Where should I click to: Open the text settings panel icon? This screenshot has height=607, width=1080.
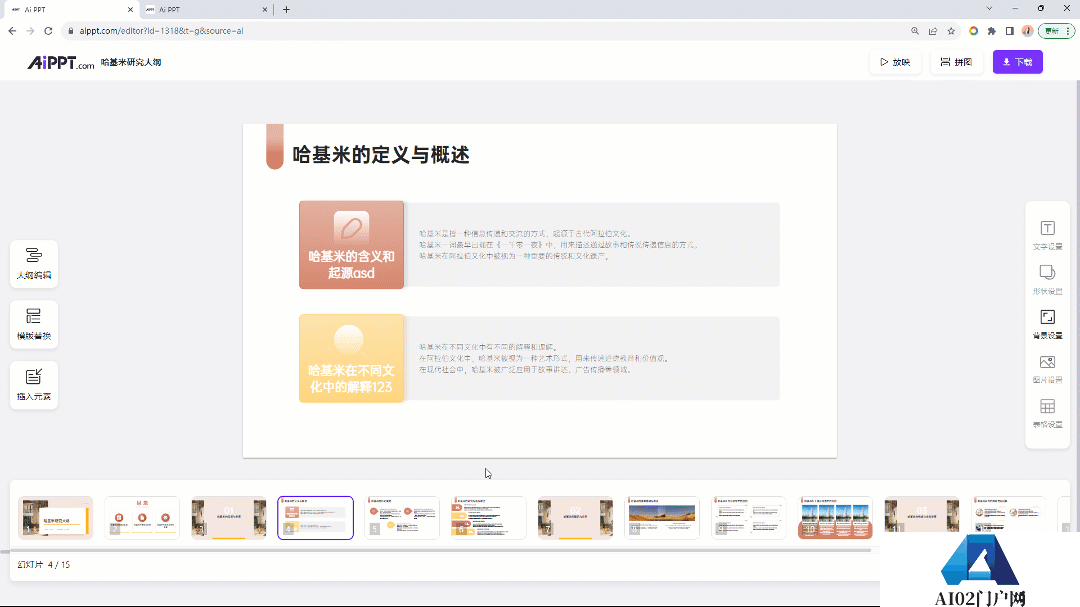(x=1047, y=235)
